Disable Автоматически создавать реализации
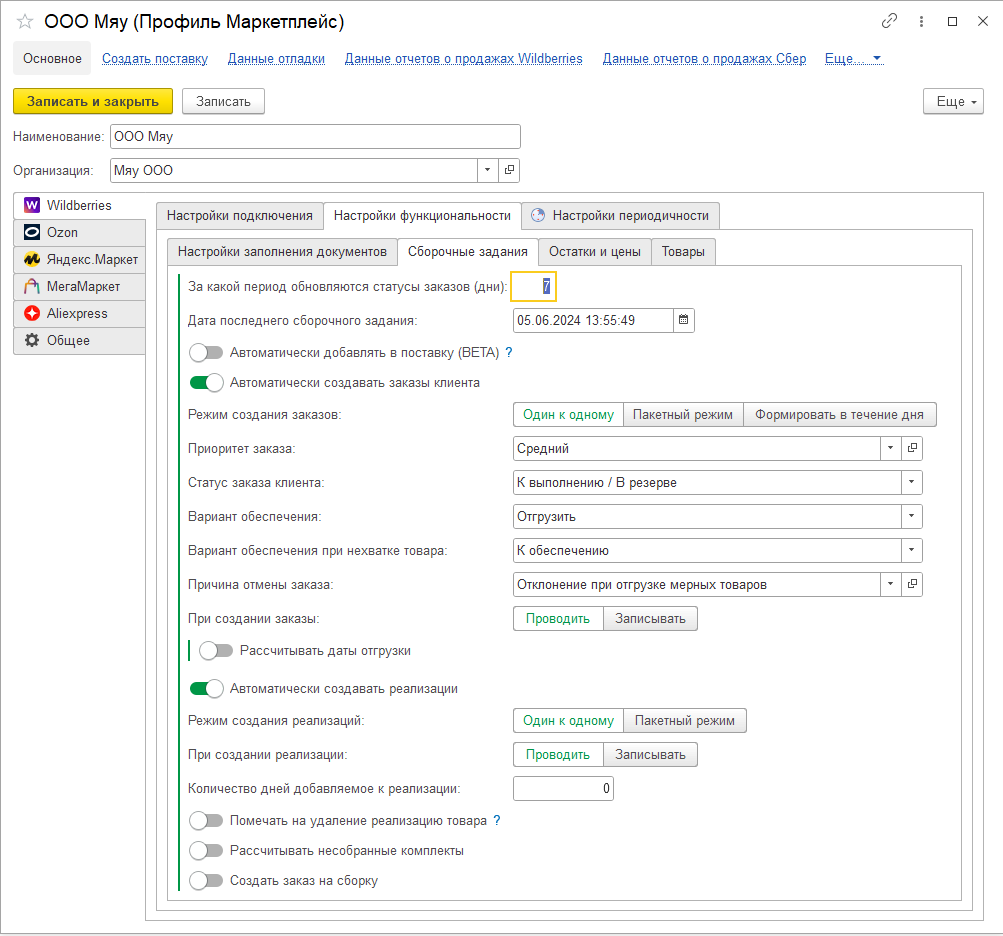 pos(206,688)
